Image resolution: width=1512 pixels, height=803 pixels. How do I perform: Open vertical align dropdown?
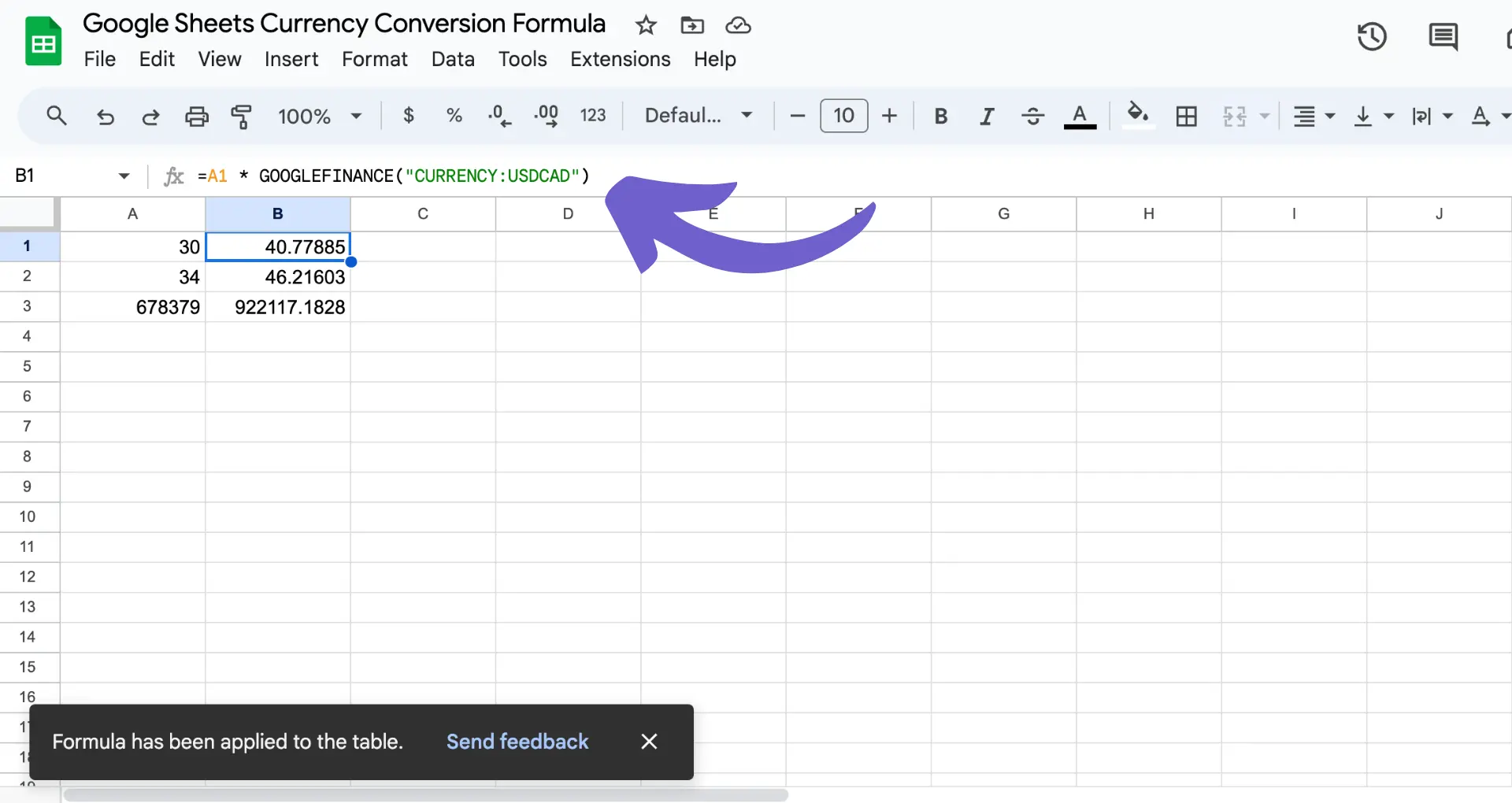(1373, 117)
